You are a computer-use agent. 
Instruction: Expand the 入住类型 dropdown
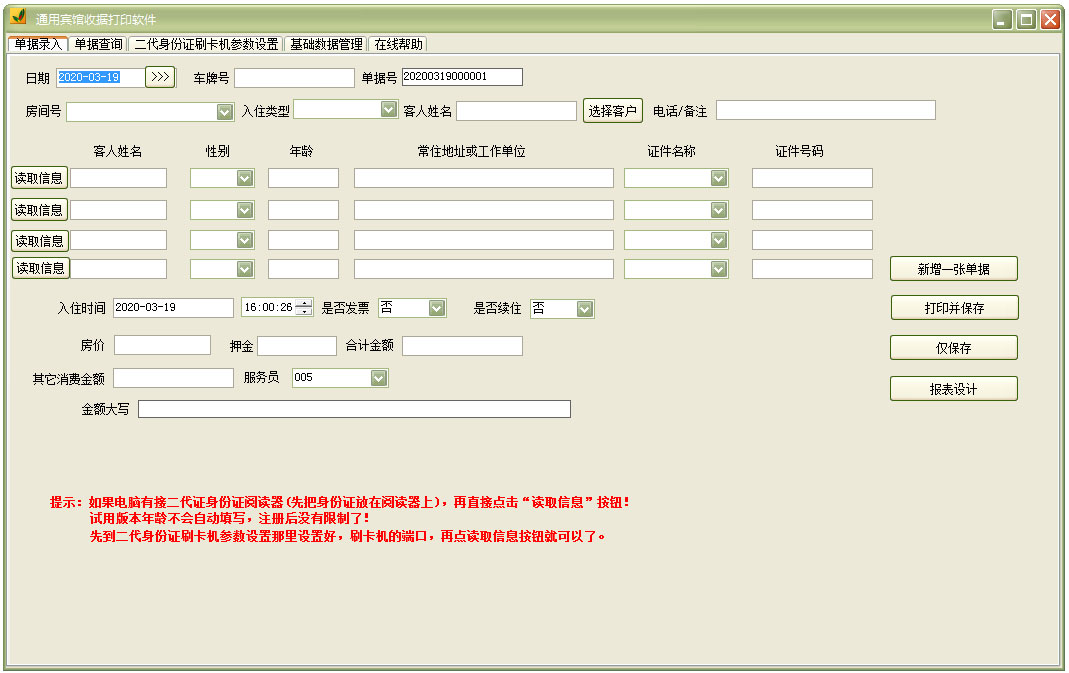point(389,109)
